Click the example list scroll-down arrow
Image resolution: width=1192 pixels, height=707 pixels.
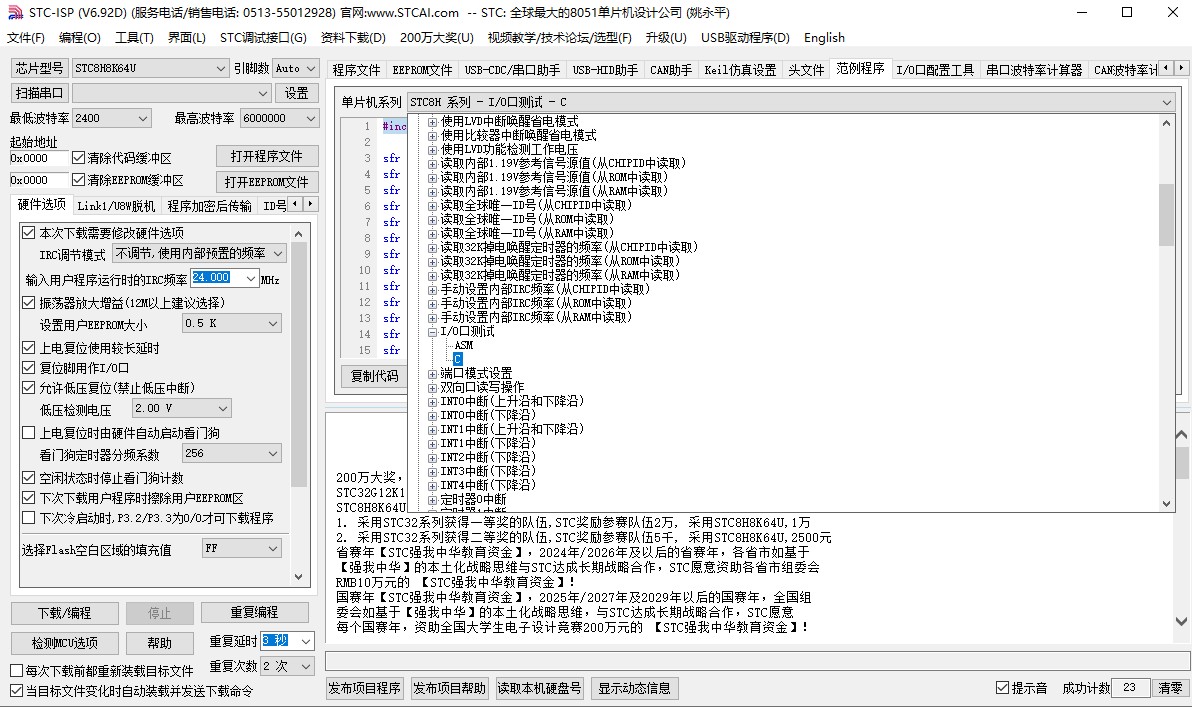[x=1166, y=504]
